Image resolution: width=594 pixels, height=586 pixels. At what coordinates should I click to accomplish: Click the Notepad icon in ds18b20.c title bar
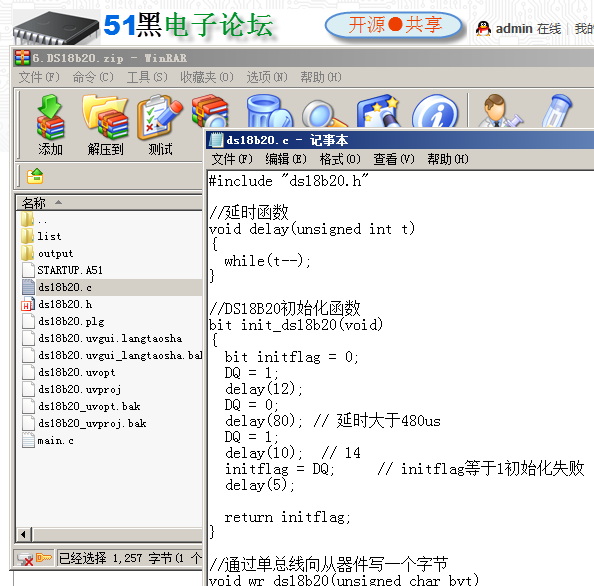[216, 140]
